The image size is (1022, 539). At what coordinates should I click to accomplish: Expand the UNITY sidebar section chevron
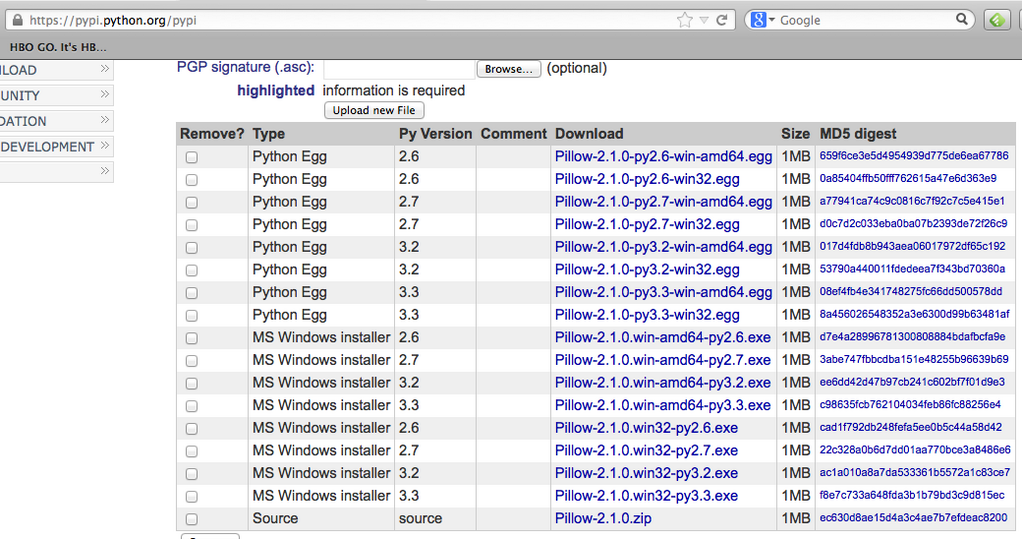pyautogui.click(x=104, y=95)
